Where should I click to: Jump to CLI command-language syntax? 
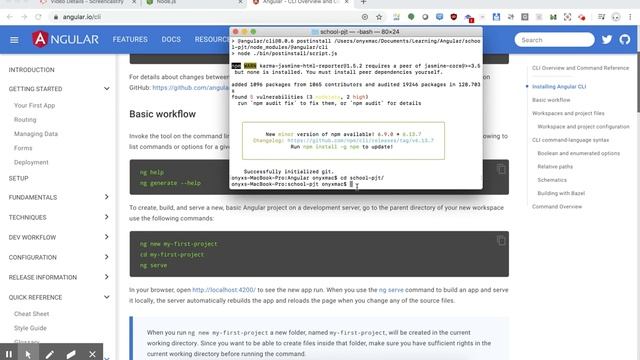pyautogui.click(x=570, y=140)
